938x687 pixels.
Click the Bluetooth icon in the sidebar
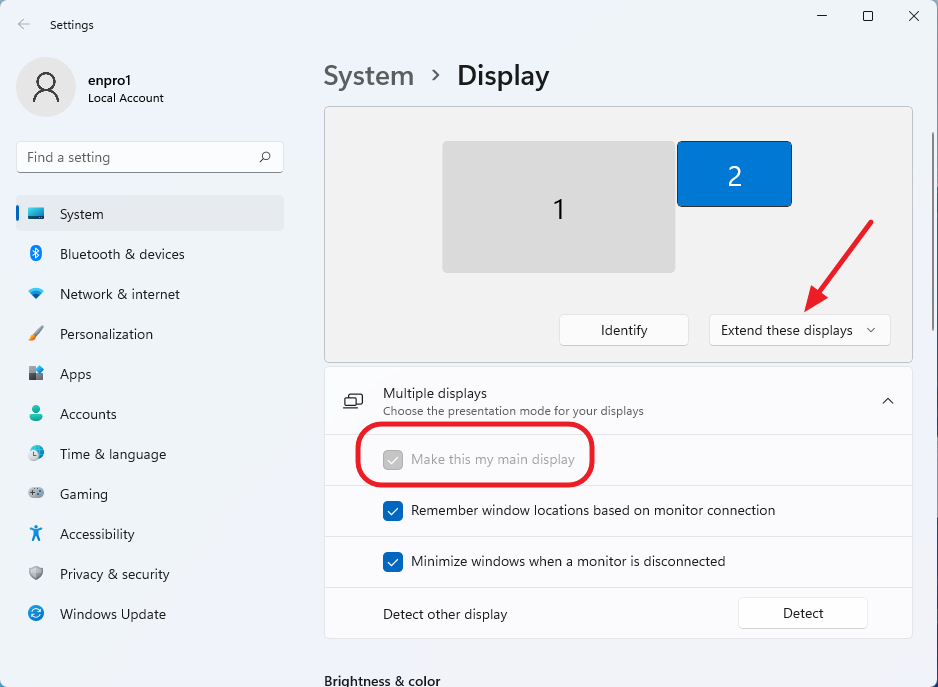click(36, 253)
